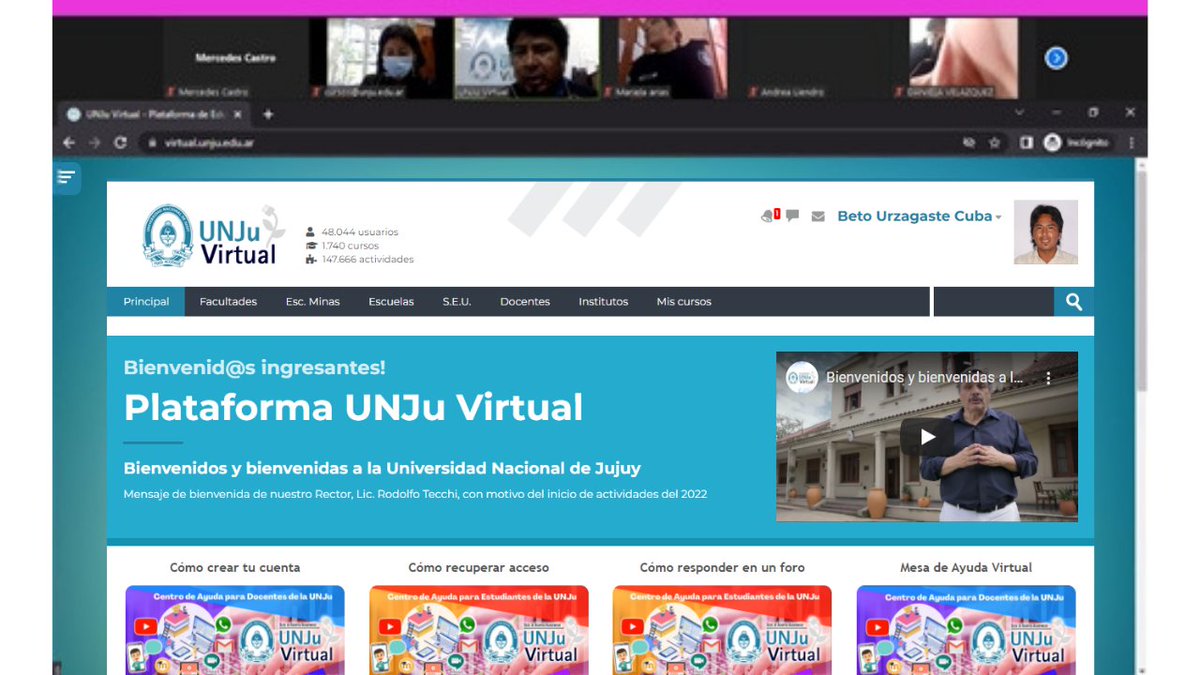
Task: Open the Cómo crear tu cuenta thumbnail
Action: coord(235,630)
